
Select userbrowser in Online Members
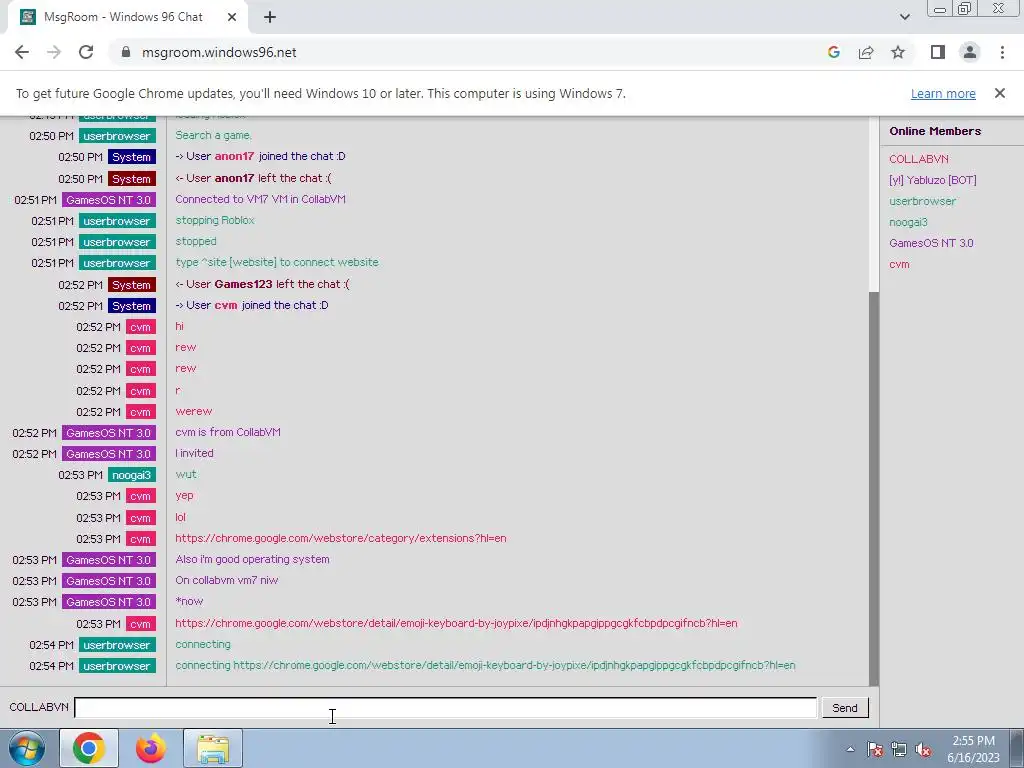(x=922, y=201)
